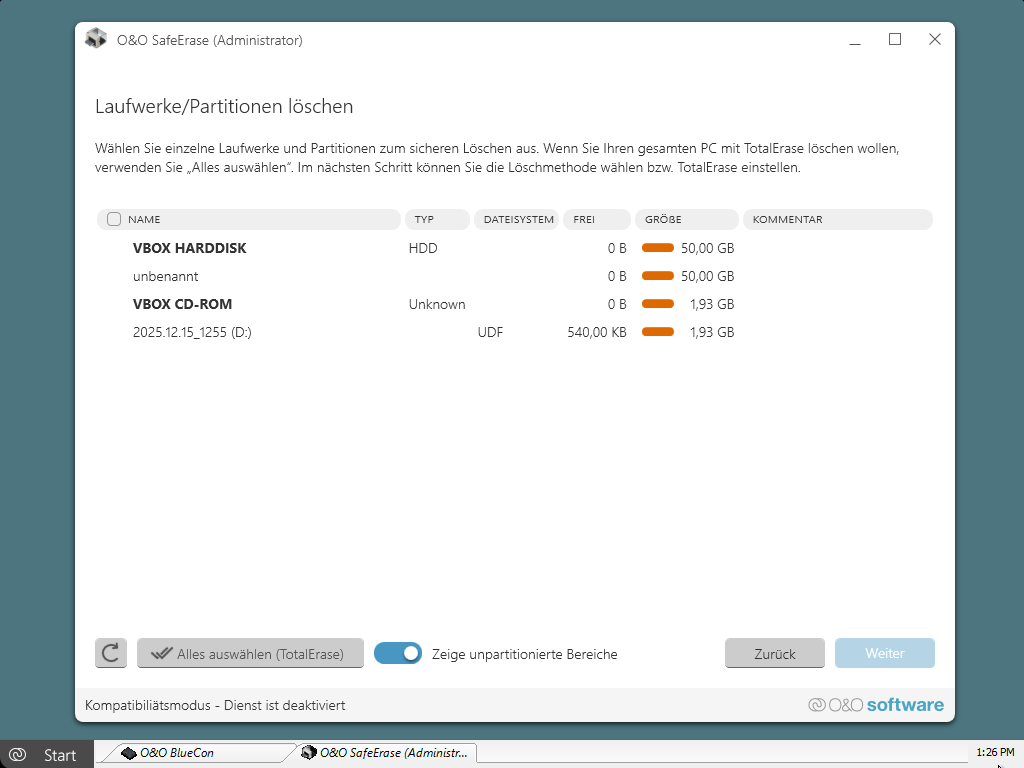Sort by the TYP column header

(436, 219)
